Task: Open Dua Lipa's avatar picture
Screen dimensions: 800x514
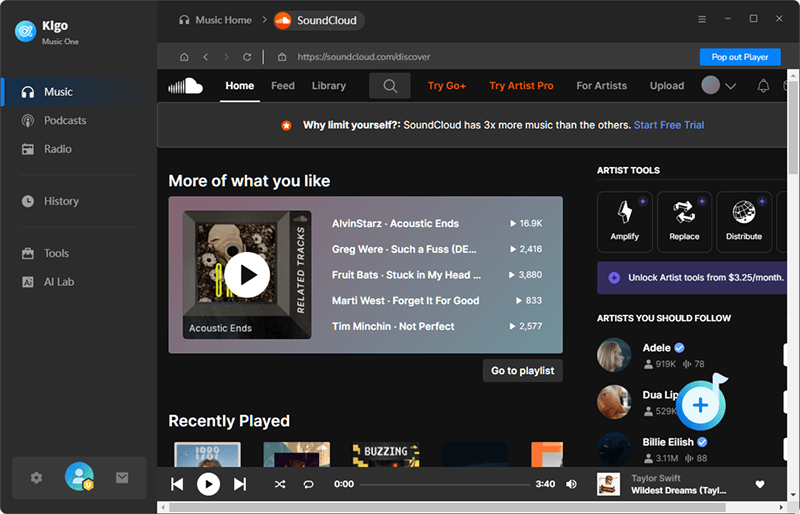Action: click(x=614, y=402)
